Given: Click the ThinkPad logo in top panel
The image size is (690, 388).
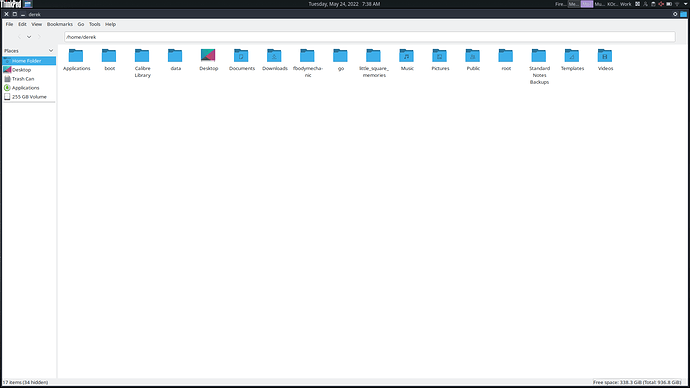Looking at the screenshot, I should (11, 4).
